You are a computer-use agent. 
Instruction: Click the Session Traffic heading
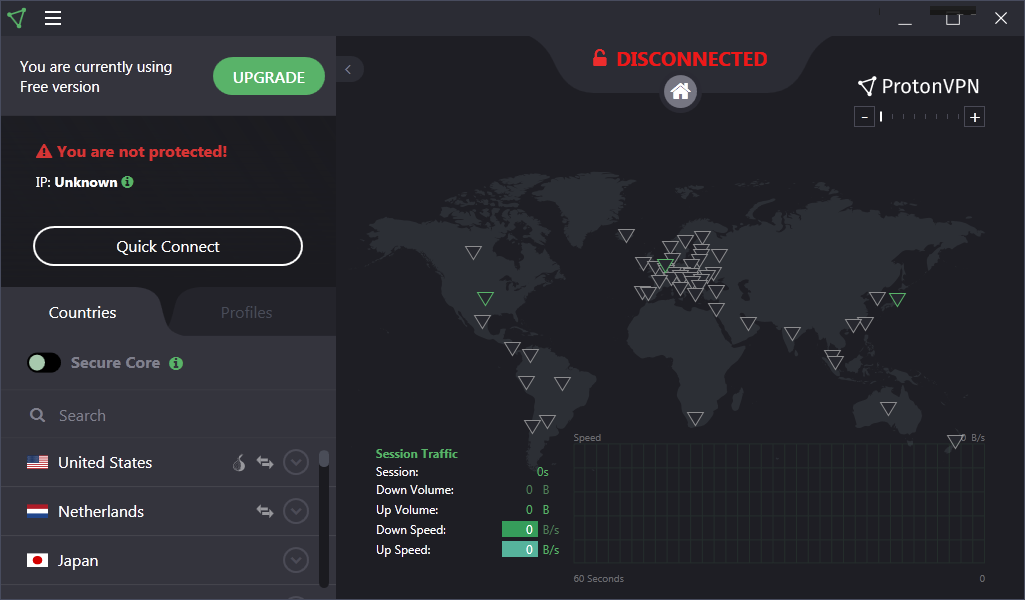(x=416, y=454)
